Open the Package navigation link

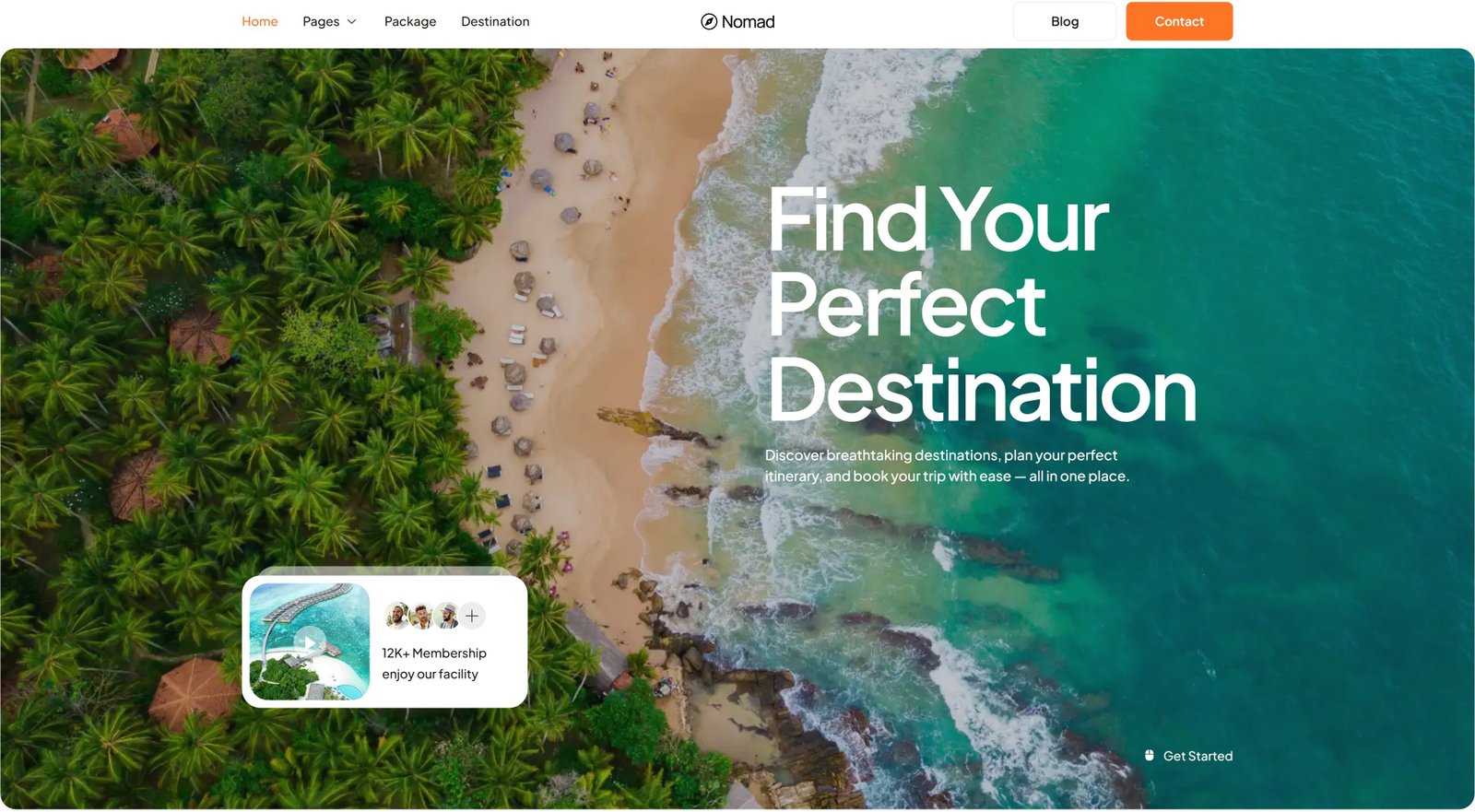tap(410, 21)
